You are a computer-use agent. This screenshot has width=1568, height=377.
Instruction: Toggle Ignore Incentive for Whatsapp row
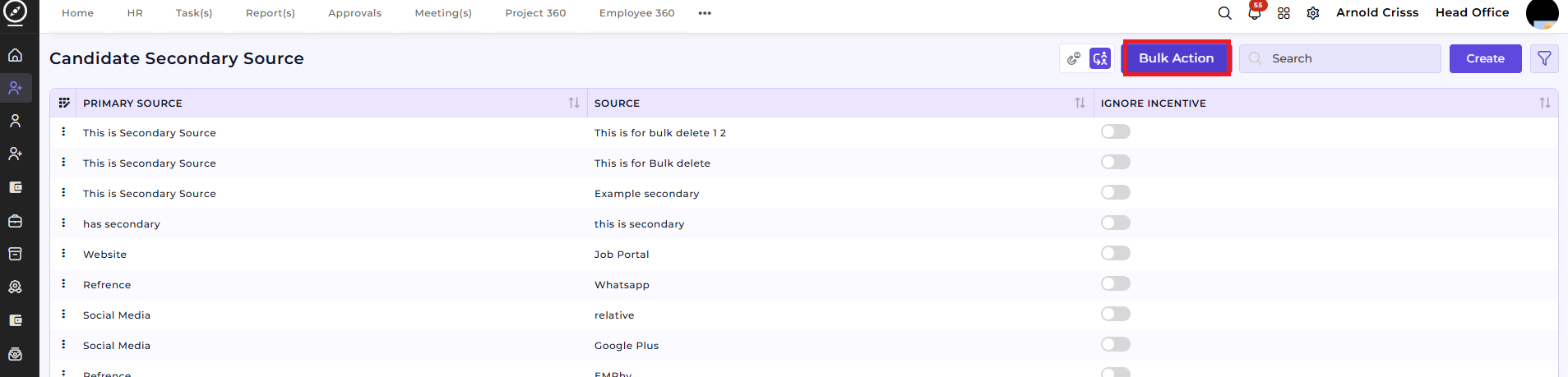point(1116,283)
